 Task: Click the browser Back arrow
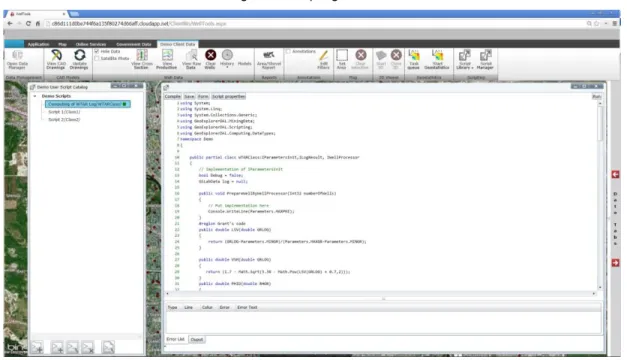[10, 24]
